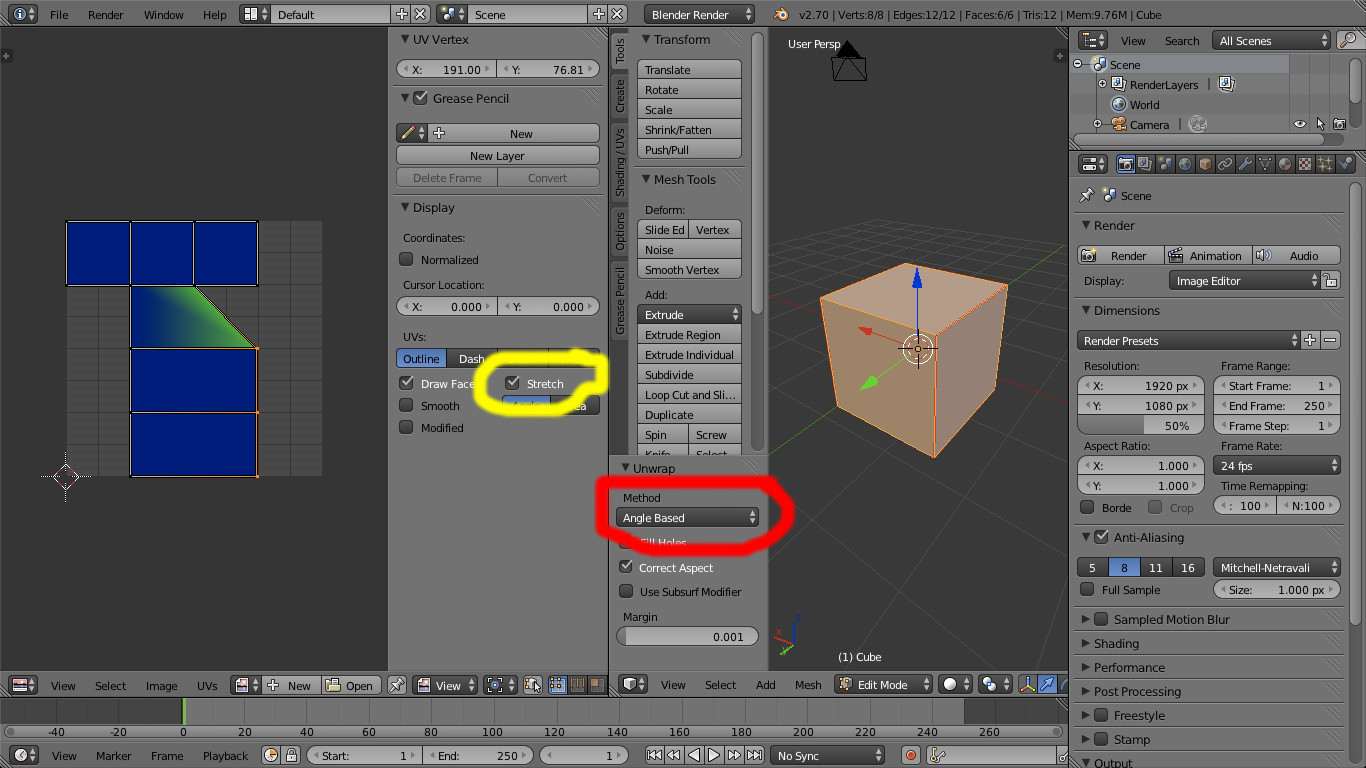Screen dimensions: 1366x768
Task: Click the pin icon in UV editor header
Action: click(397, 685)
